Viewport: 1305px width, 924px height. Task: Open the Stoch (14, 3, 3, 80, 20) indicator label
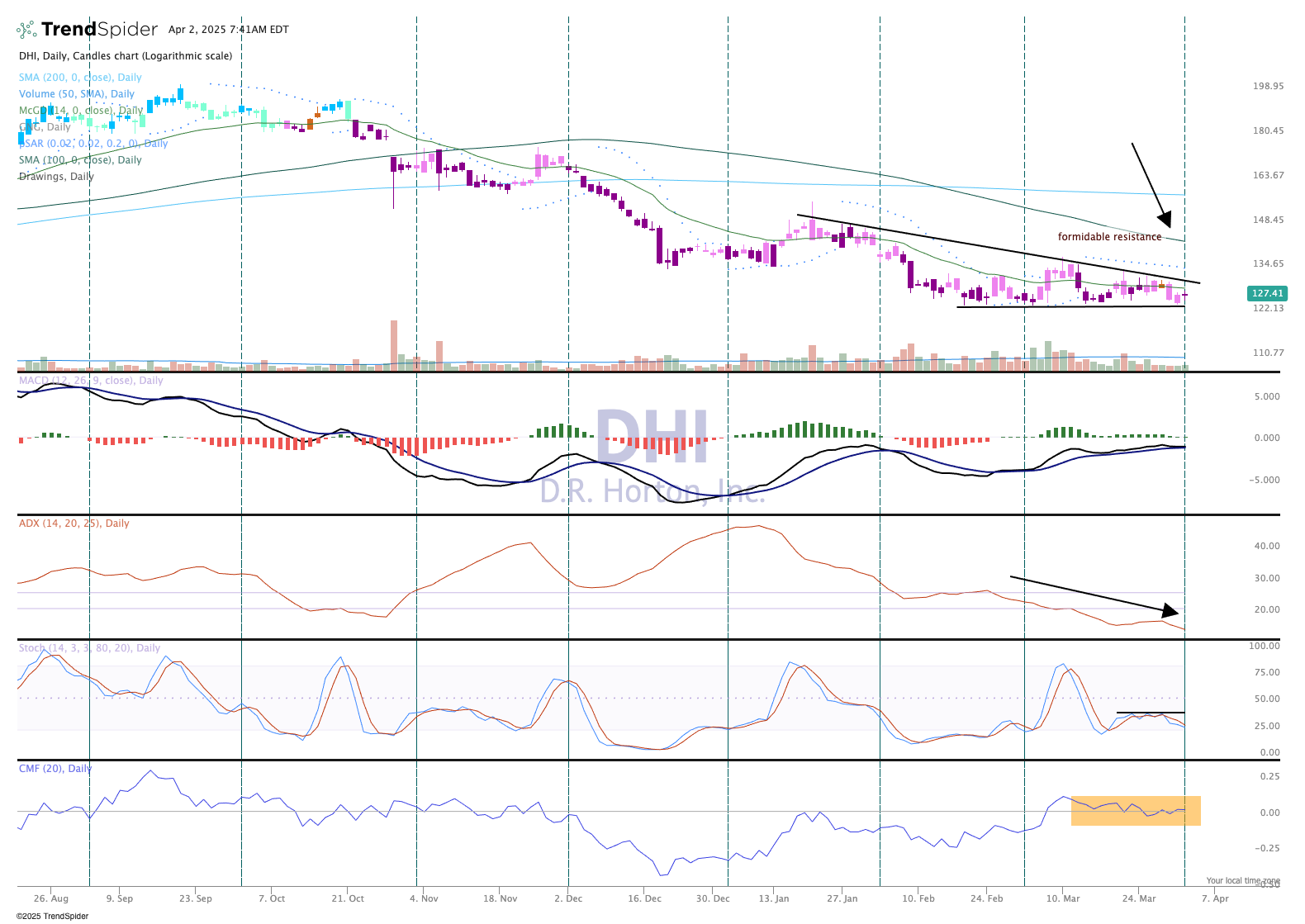(x=89, y=648)
